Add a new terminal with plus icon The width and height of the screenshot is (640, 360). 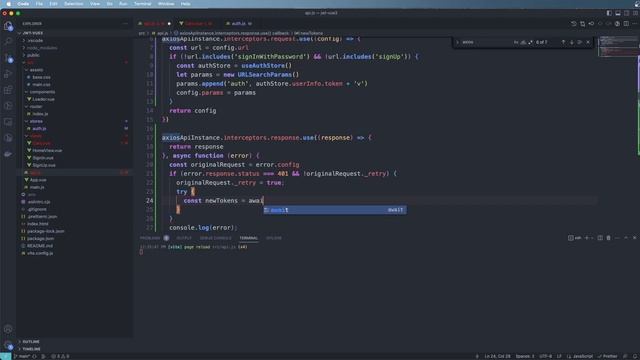(x=587, y=238)
